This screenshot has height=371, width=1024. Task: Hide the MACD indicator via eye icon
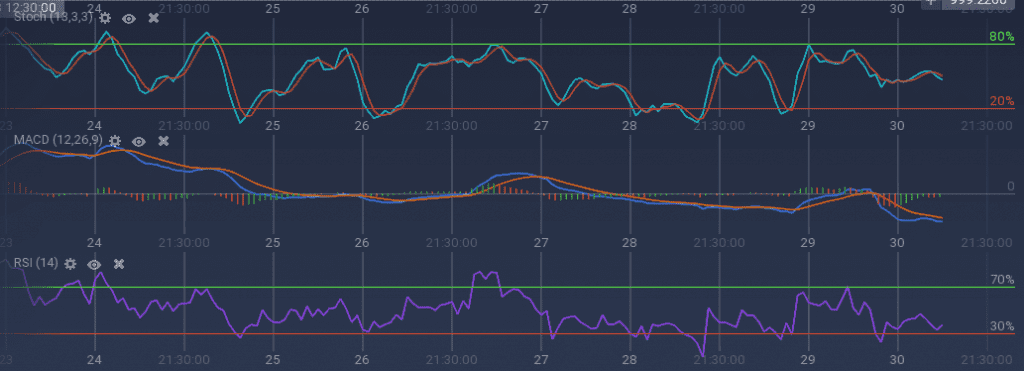pos(139,141)
